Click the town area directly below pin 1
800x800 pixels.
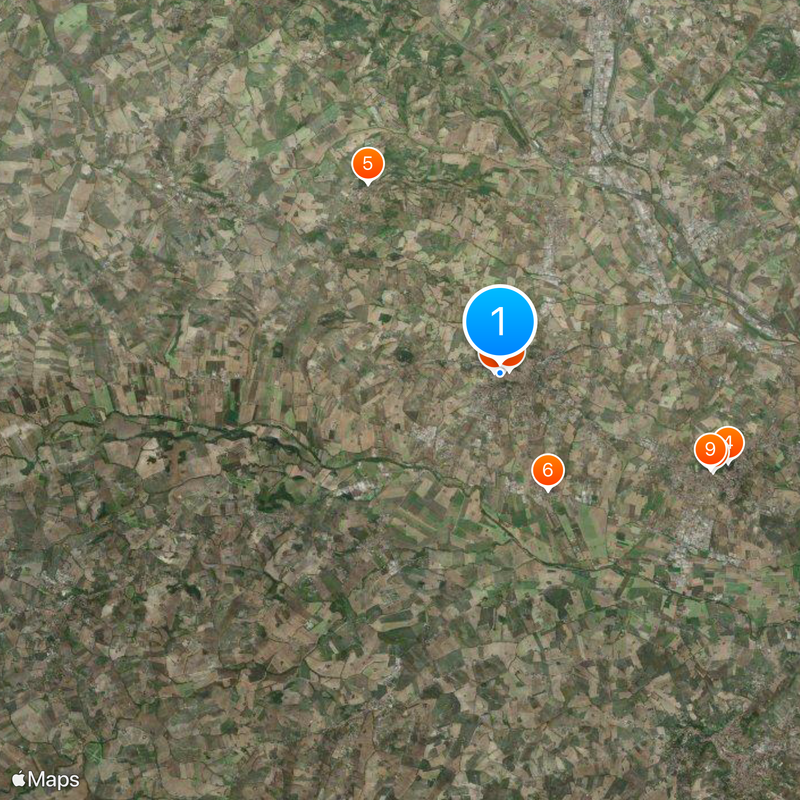[503, 408]
